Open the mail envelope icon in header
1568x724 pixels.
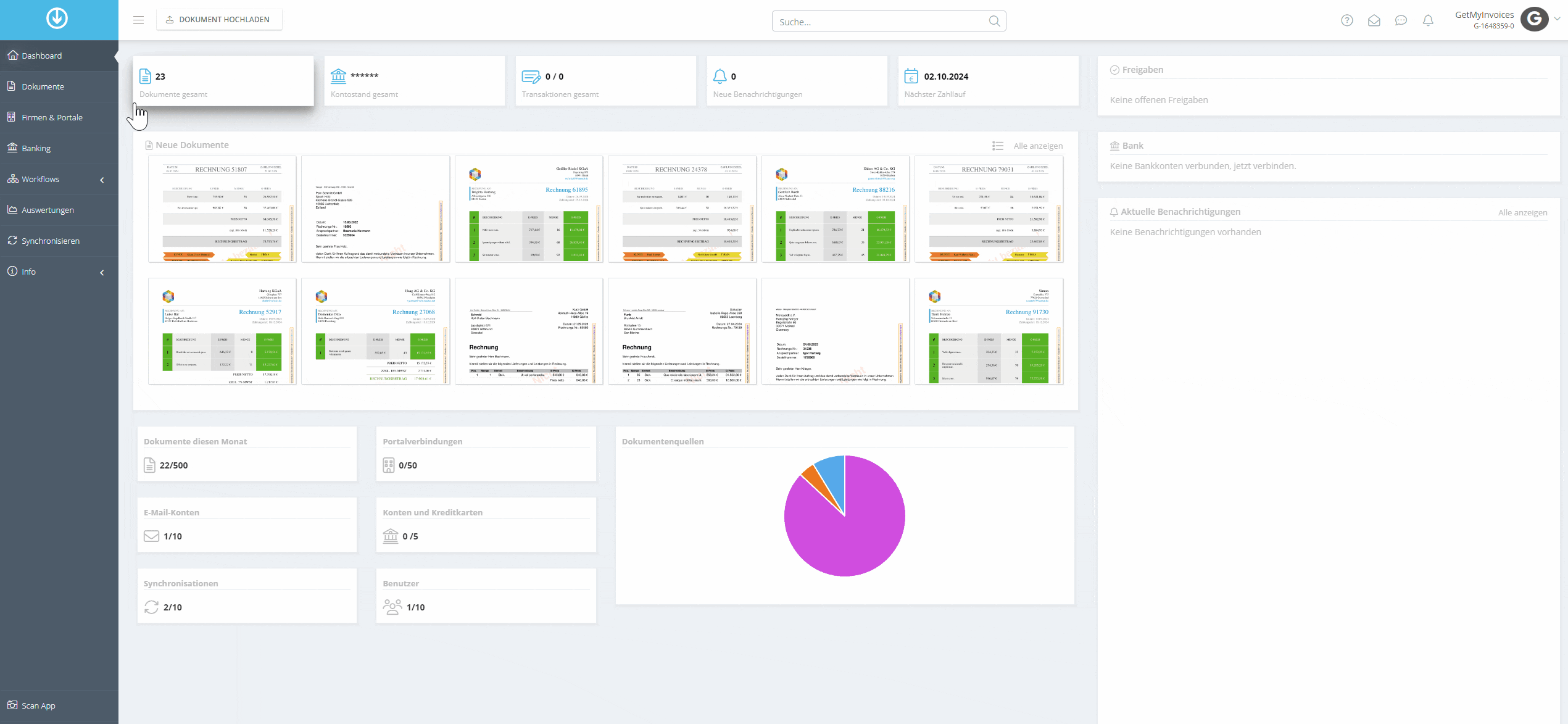[x=1374, y=20]
